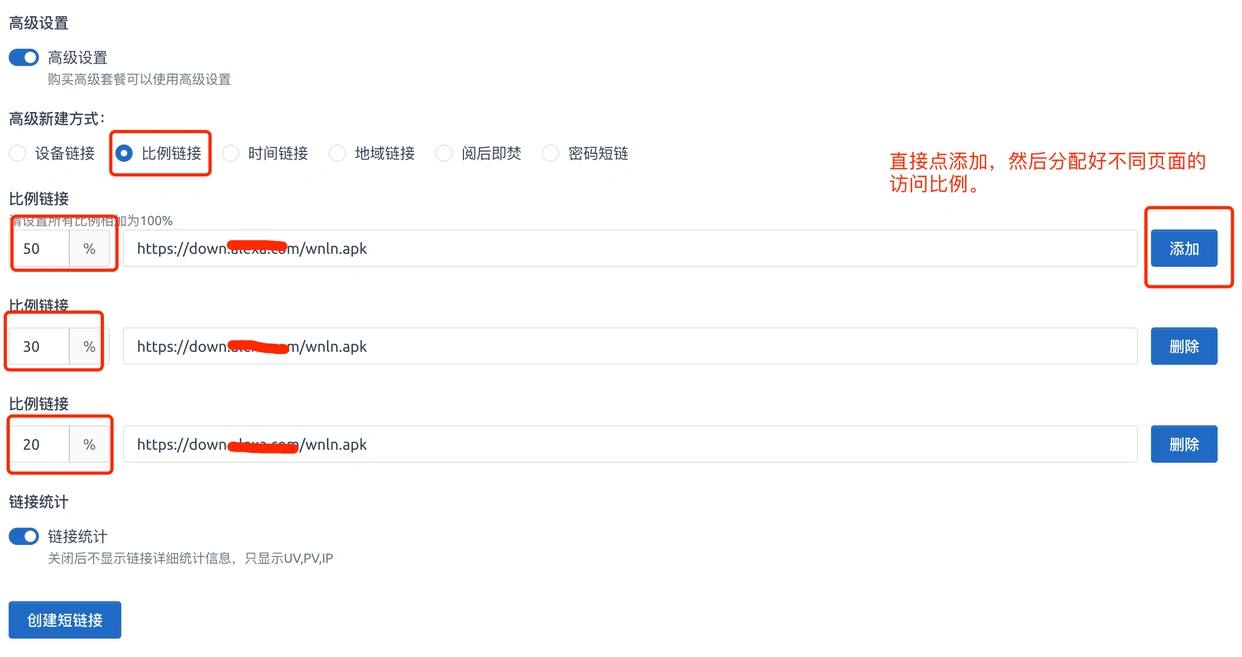Enable the 高级设置 advanced settings toggle
The height and width of the screenshot is (657, 1242).
click(23, 57)
